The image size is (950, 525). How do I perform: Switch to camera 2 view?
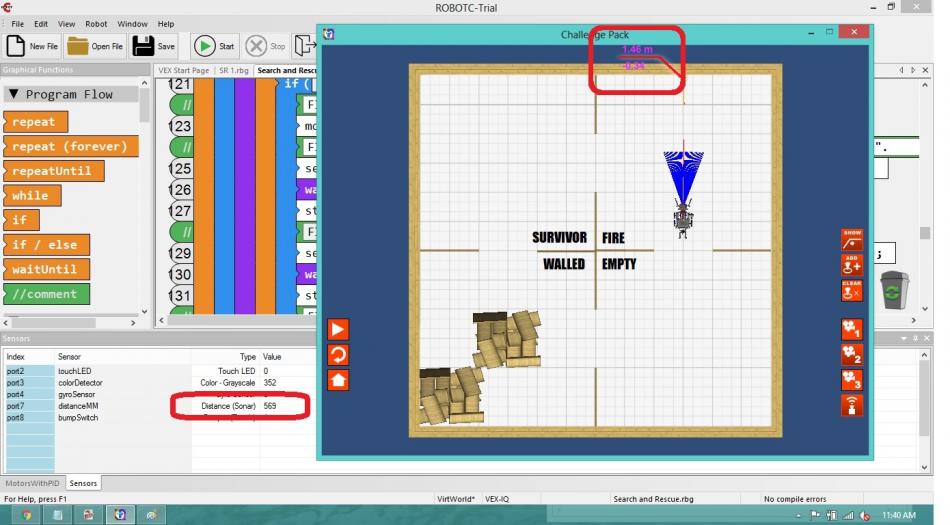tap(851, 355)
